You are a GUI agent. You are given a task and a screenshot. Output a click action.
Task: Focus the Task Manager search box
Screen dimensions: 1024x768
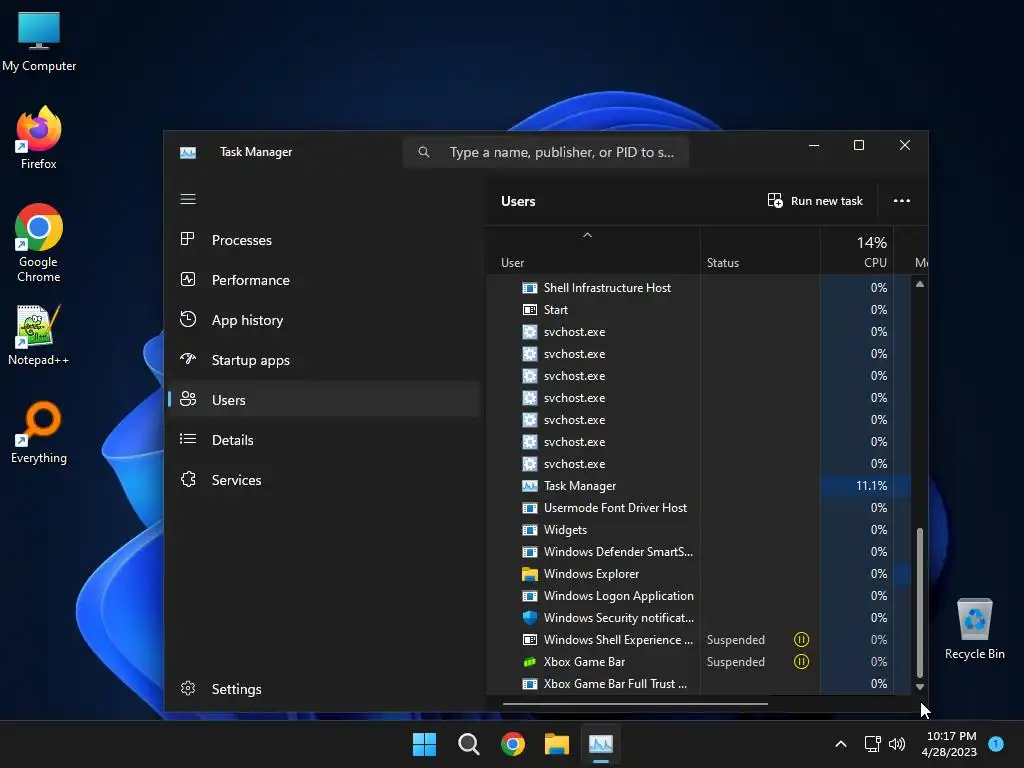pos(546,152)
